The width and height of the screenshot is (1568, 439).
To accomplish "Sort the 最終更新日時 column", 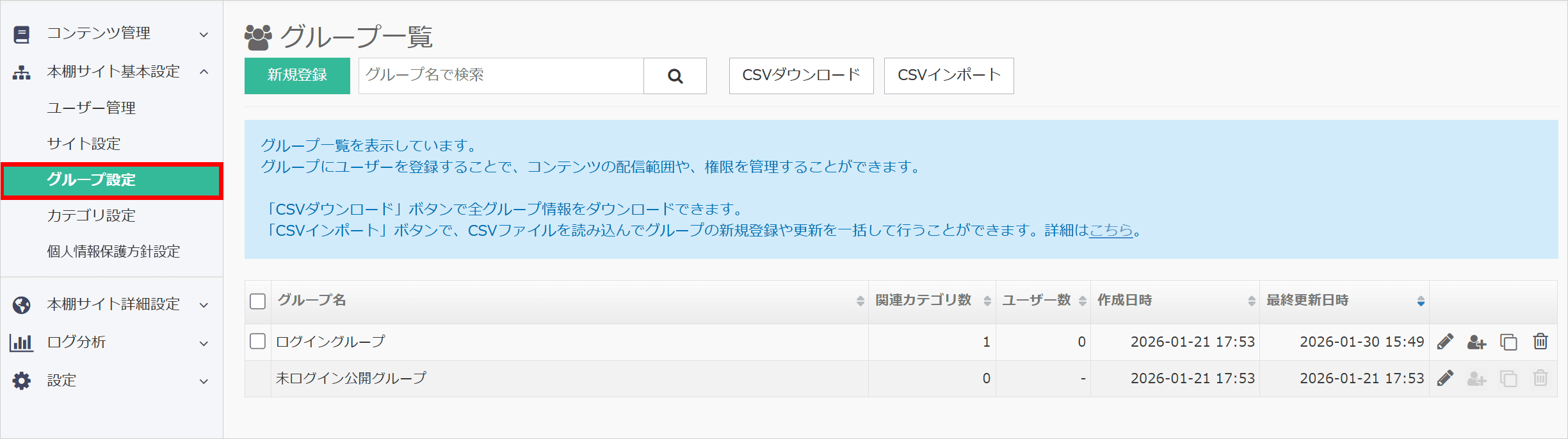I will tap(1421, 301).
